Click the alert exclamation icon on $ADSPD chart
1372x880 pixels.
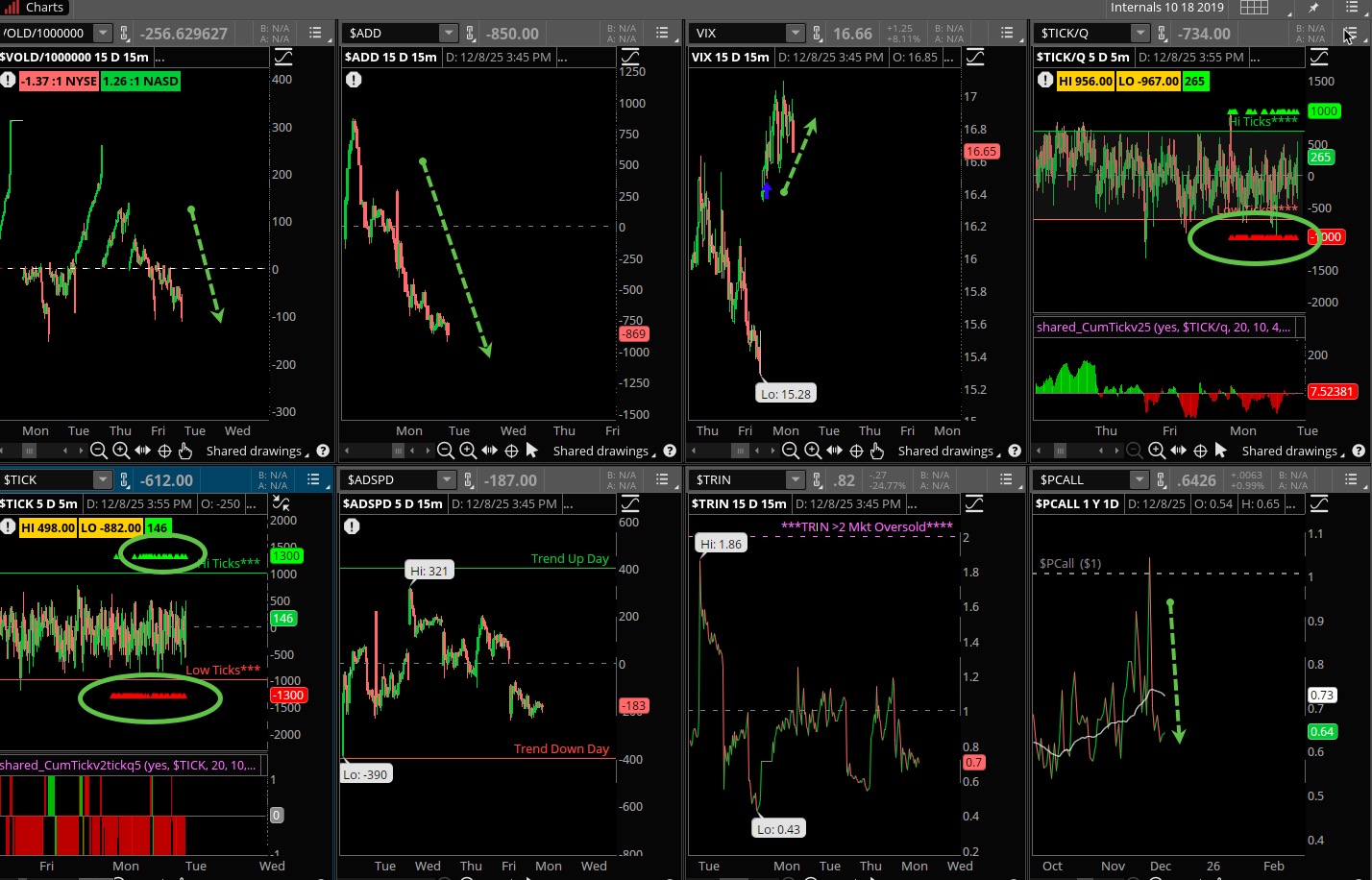pyautogui.click(x=353, y=526)
